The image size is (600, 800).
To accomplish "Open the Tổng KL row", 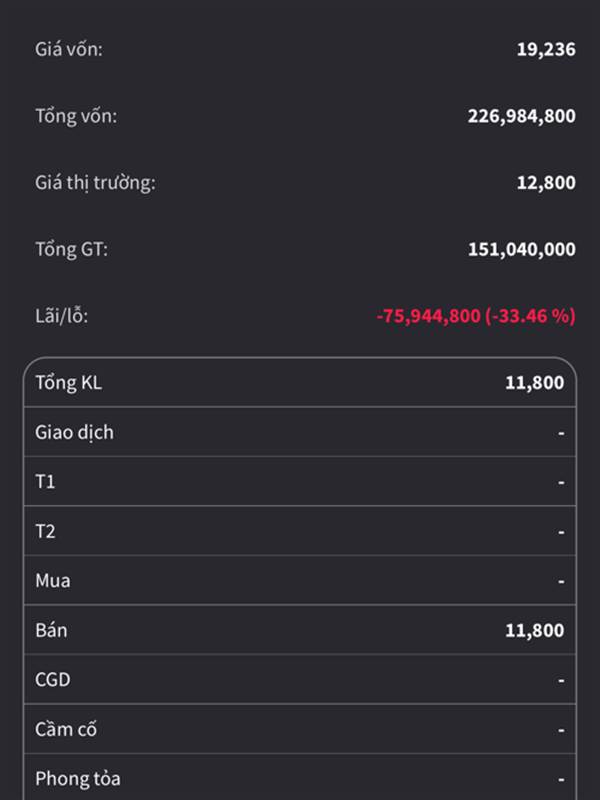I will (300, 383).
